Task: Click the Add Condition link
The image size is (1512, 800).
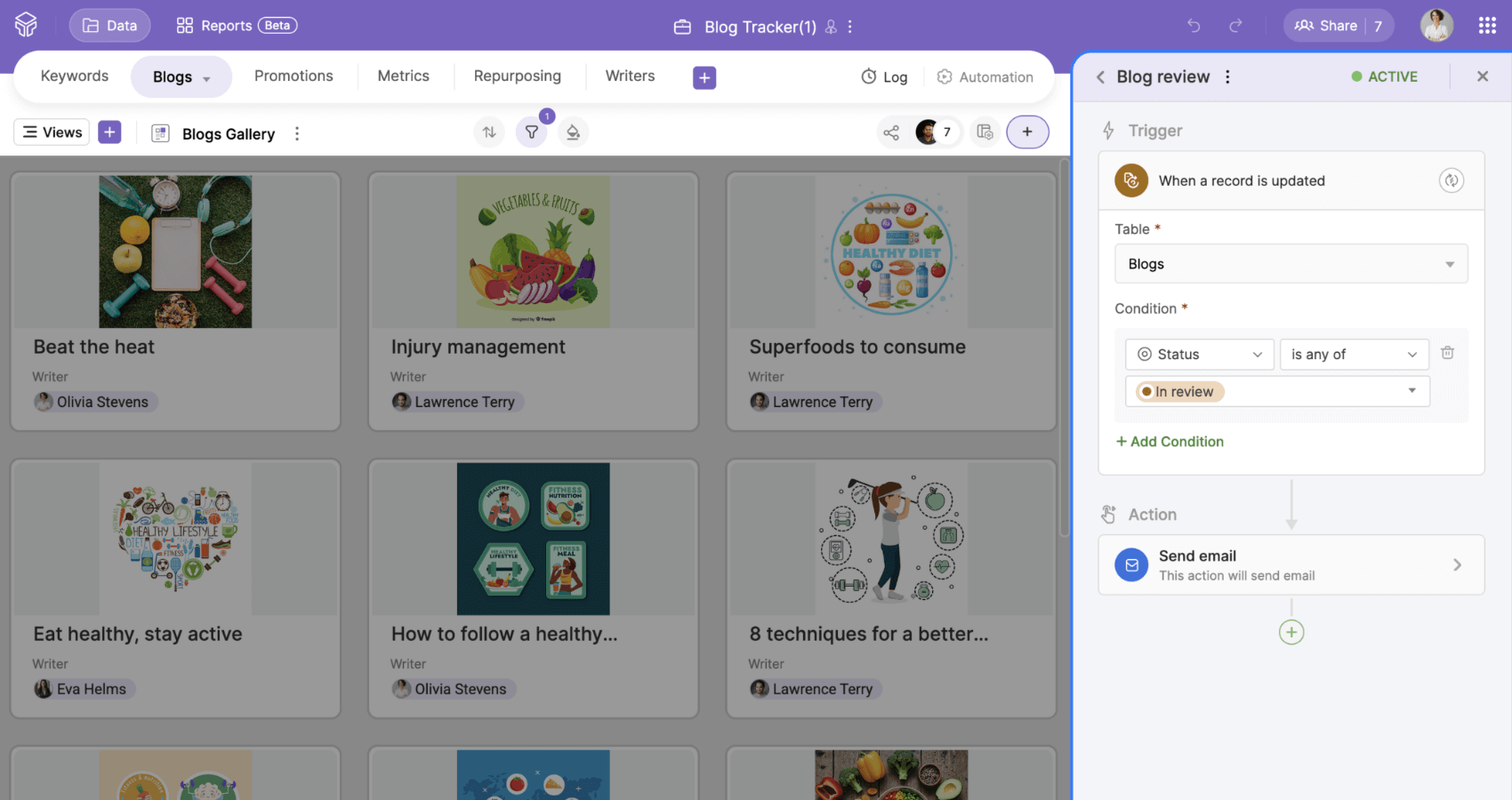Action: click(1170, 442)
